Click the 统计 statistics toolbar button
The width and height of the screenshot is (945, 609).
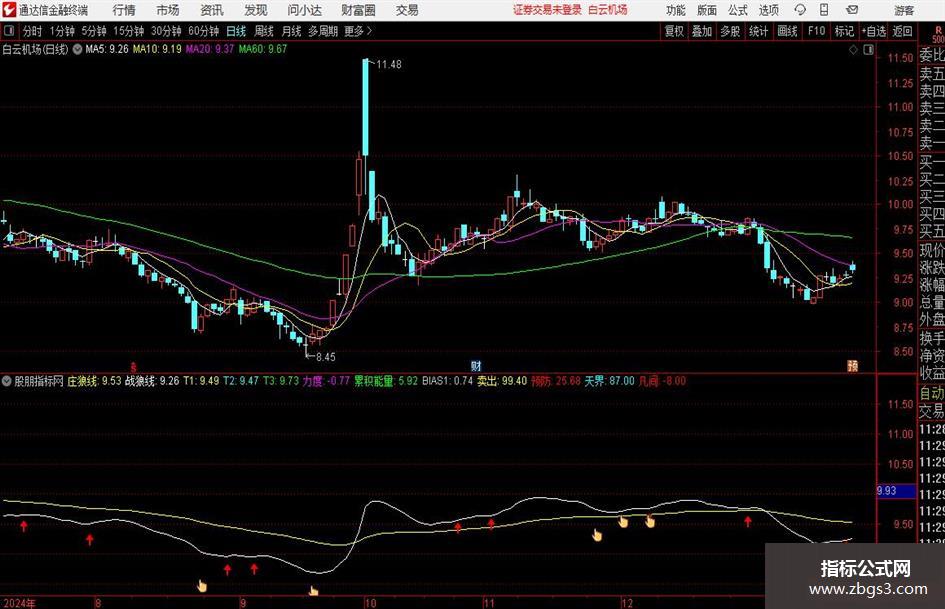pyautogui.click(x=758, y=31)
